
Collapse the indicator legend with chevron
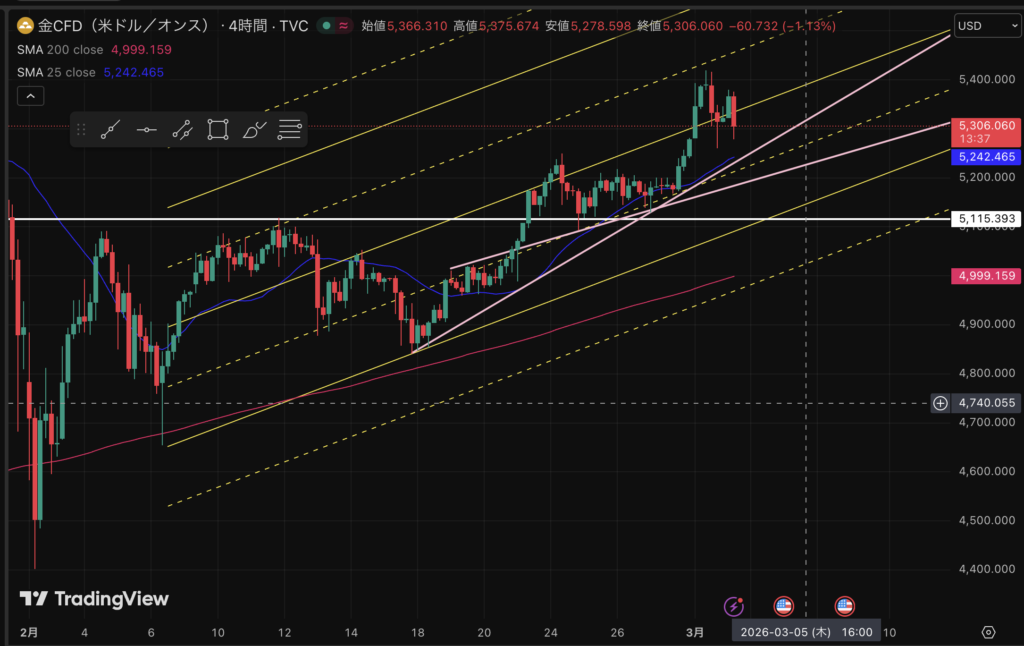coord(30,96)
